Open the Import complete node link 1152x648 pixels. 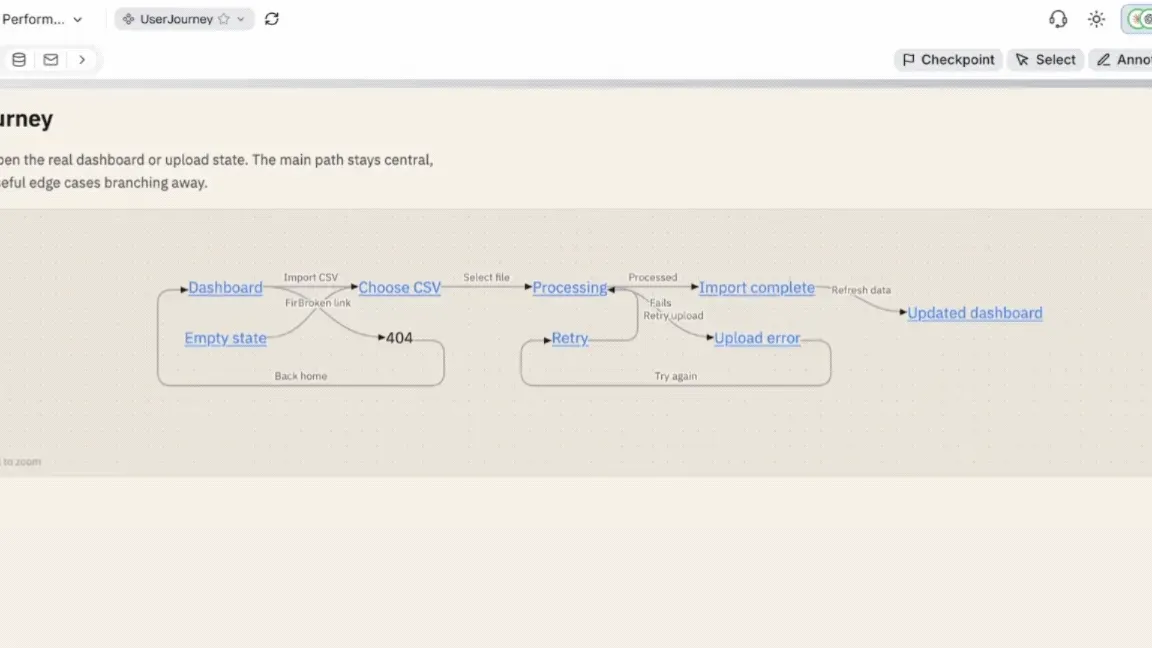757,287
